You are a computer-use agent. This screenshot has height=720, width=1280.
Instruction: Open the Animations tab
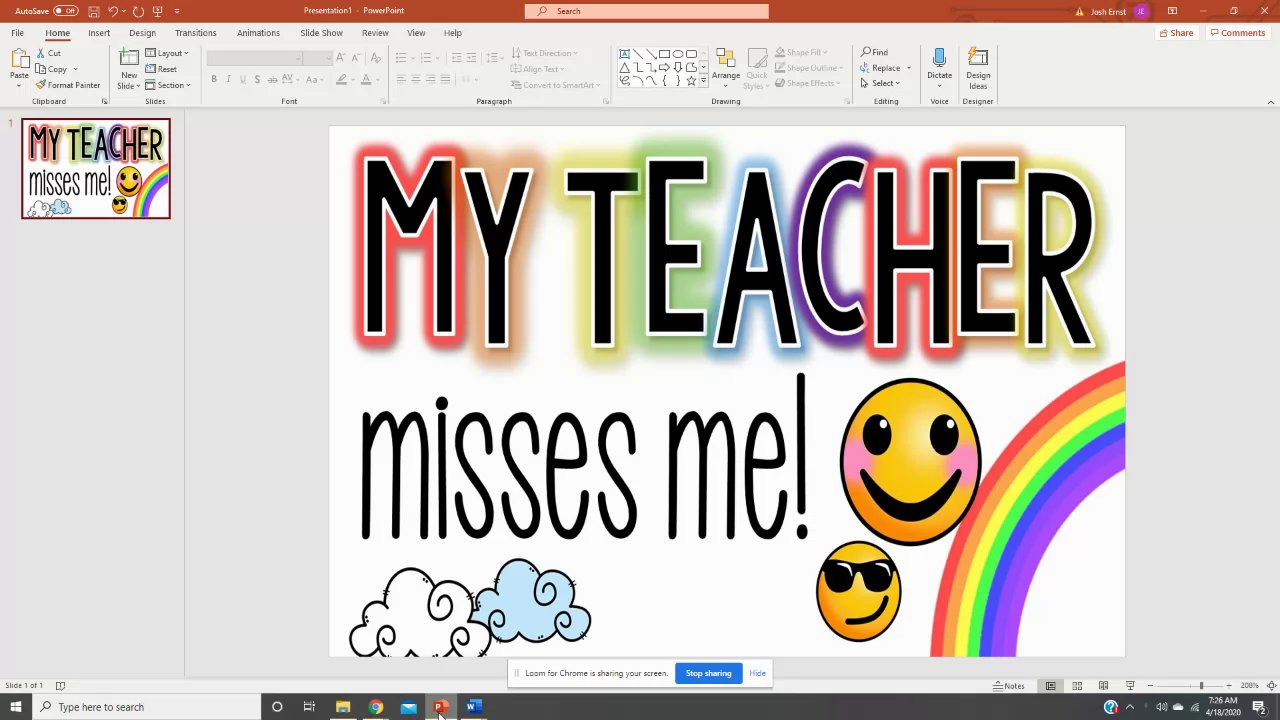(258, 33)
